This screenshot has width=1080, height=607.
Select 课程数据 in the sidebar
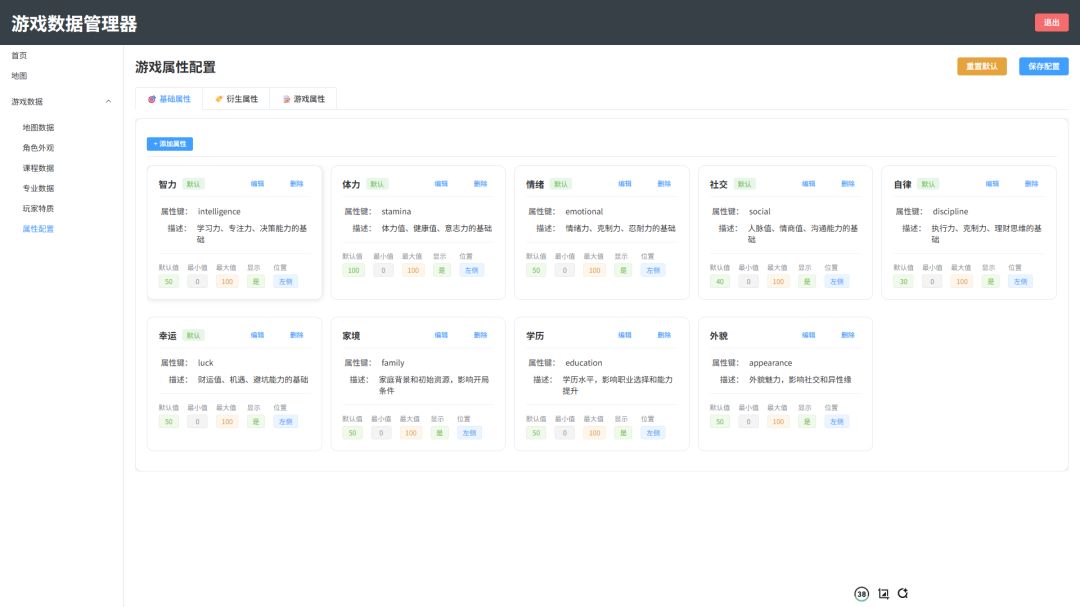[x=38, y=168]
